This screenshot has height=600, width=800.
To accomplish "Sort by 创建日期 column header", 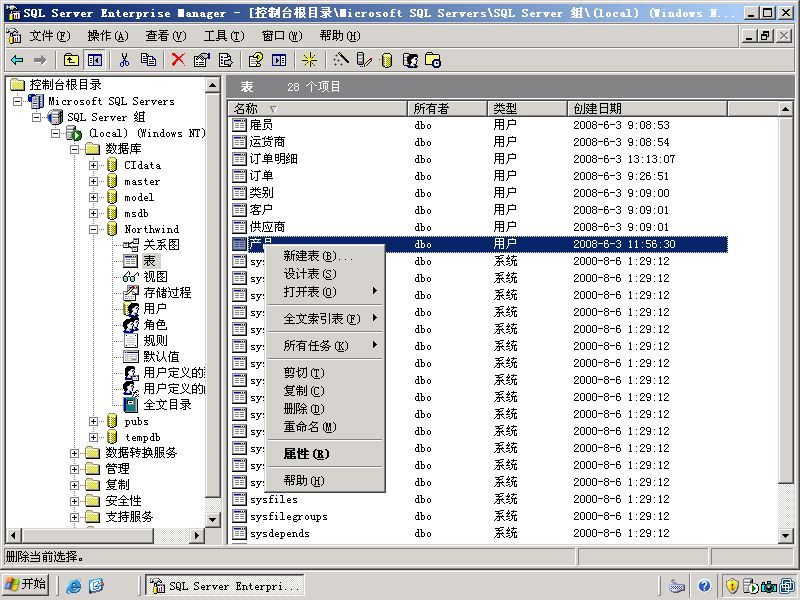I will [647, 109].
